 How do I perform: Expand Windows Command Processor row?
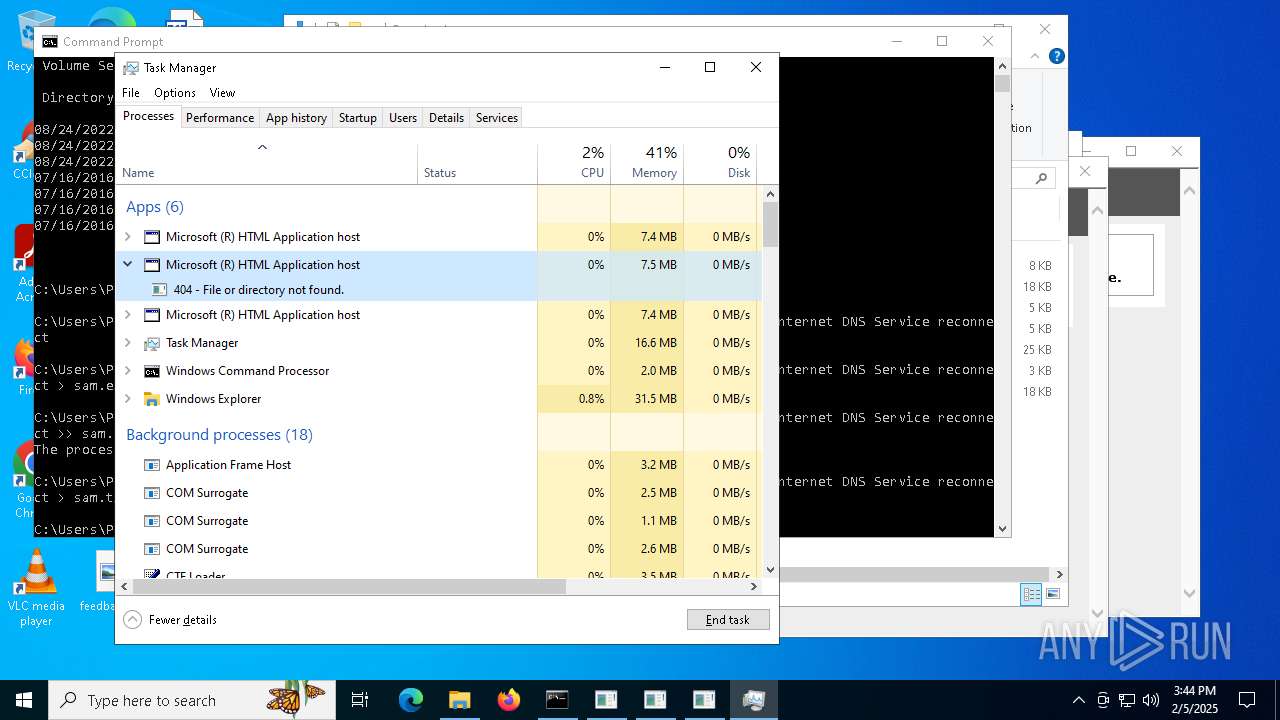[127, 371]
